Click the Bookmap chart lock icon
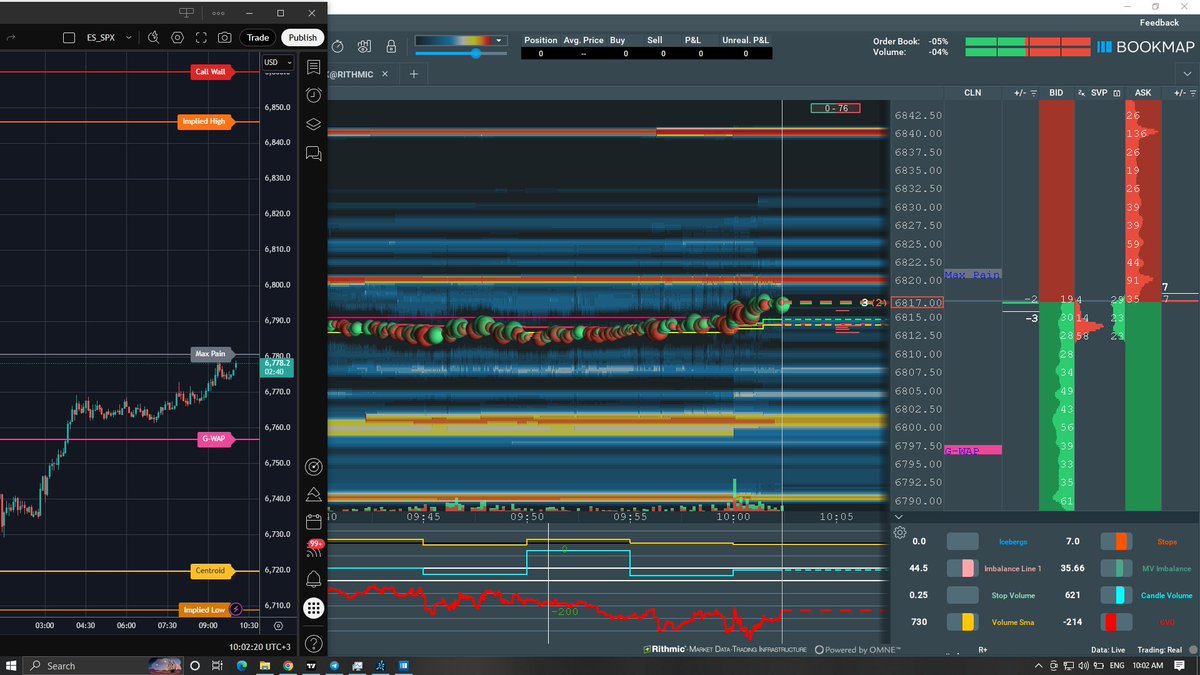 (x=391, y=46)
